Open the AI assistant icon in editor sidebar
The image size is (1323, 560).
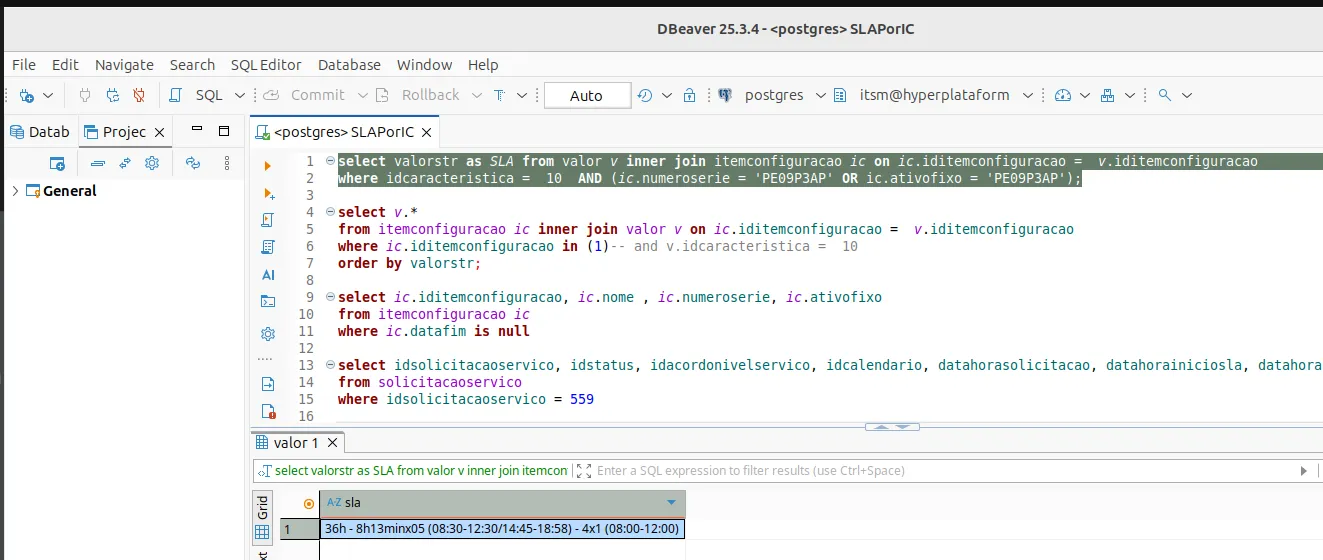pos(268,274)
